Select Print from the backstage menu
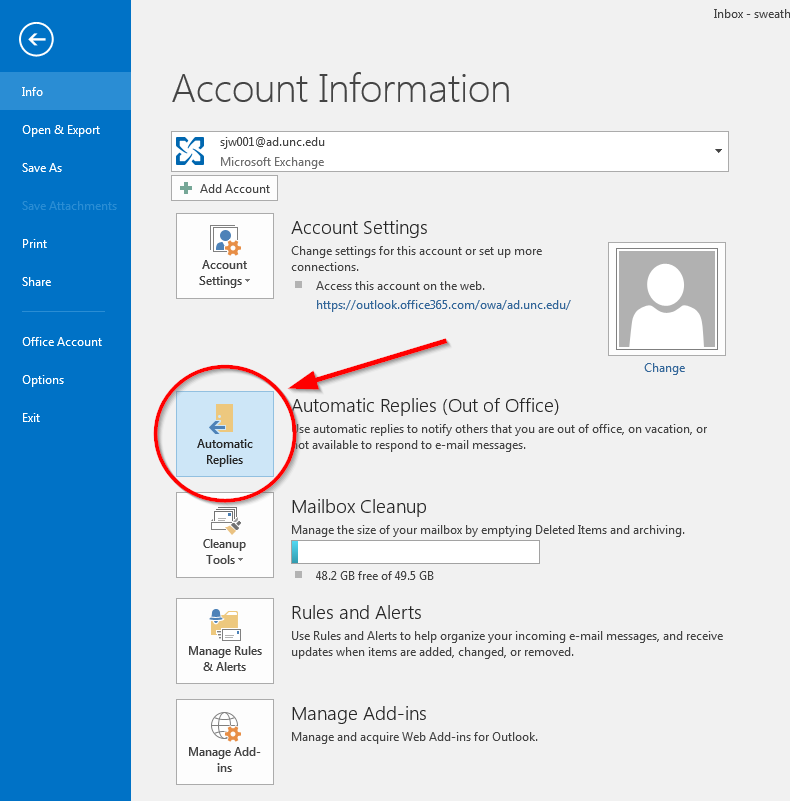The height and width of the screenshot is (801, 790). click(x=35, y=244)
